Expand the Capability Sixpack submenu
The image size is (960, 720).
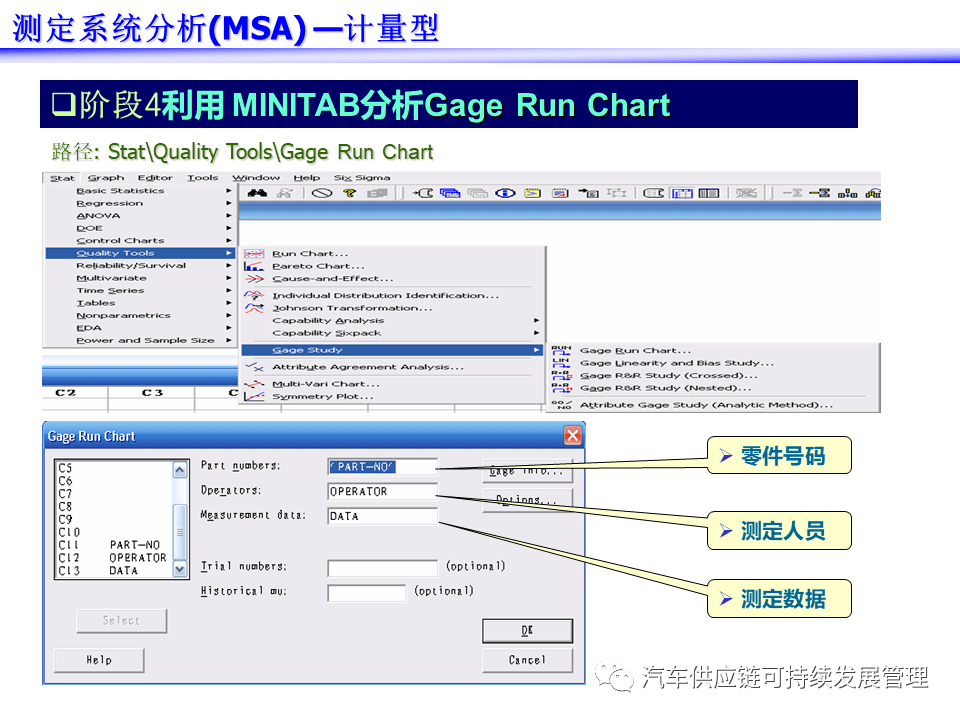536,333
